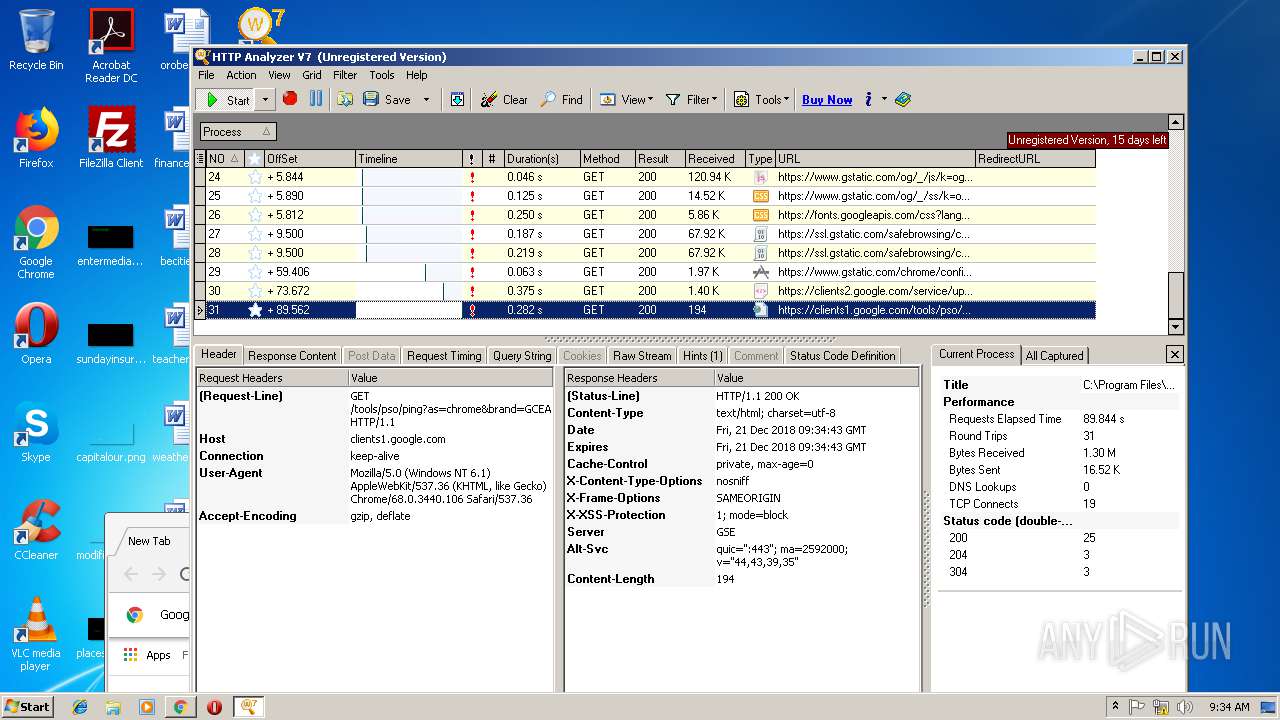Open the Save dropdown arrow

pyautogui.click(x=426, y=100)
